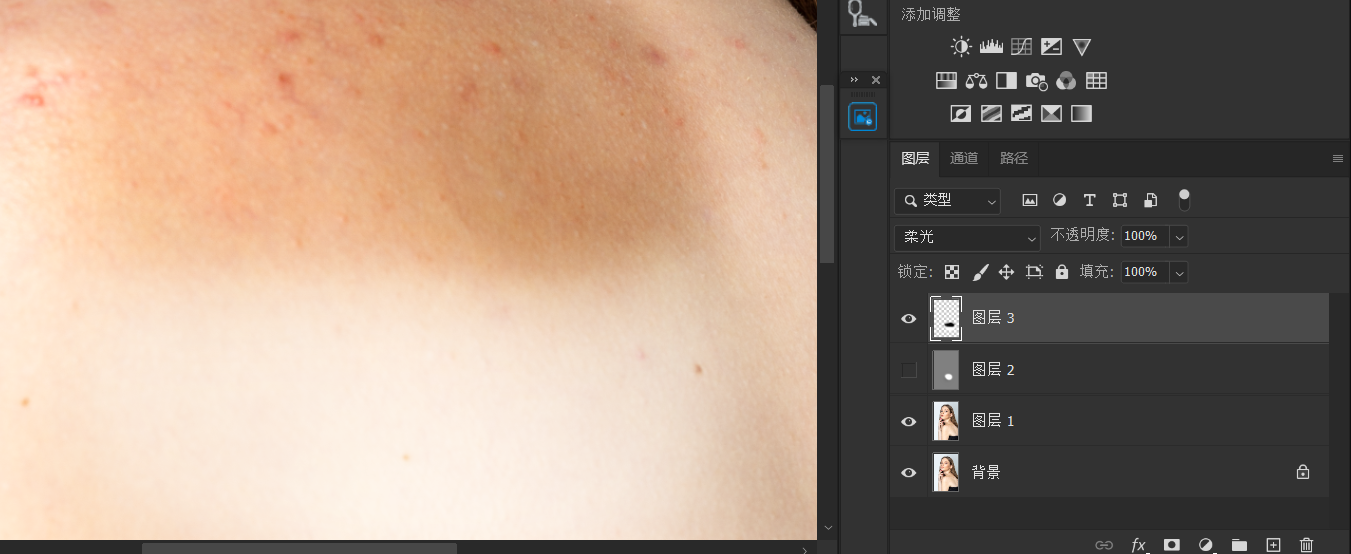
Task: Click the 填充 100% value field
Action: pos(1145,272)
